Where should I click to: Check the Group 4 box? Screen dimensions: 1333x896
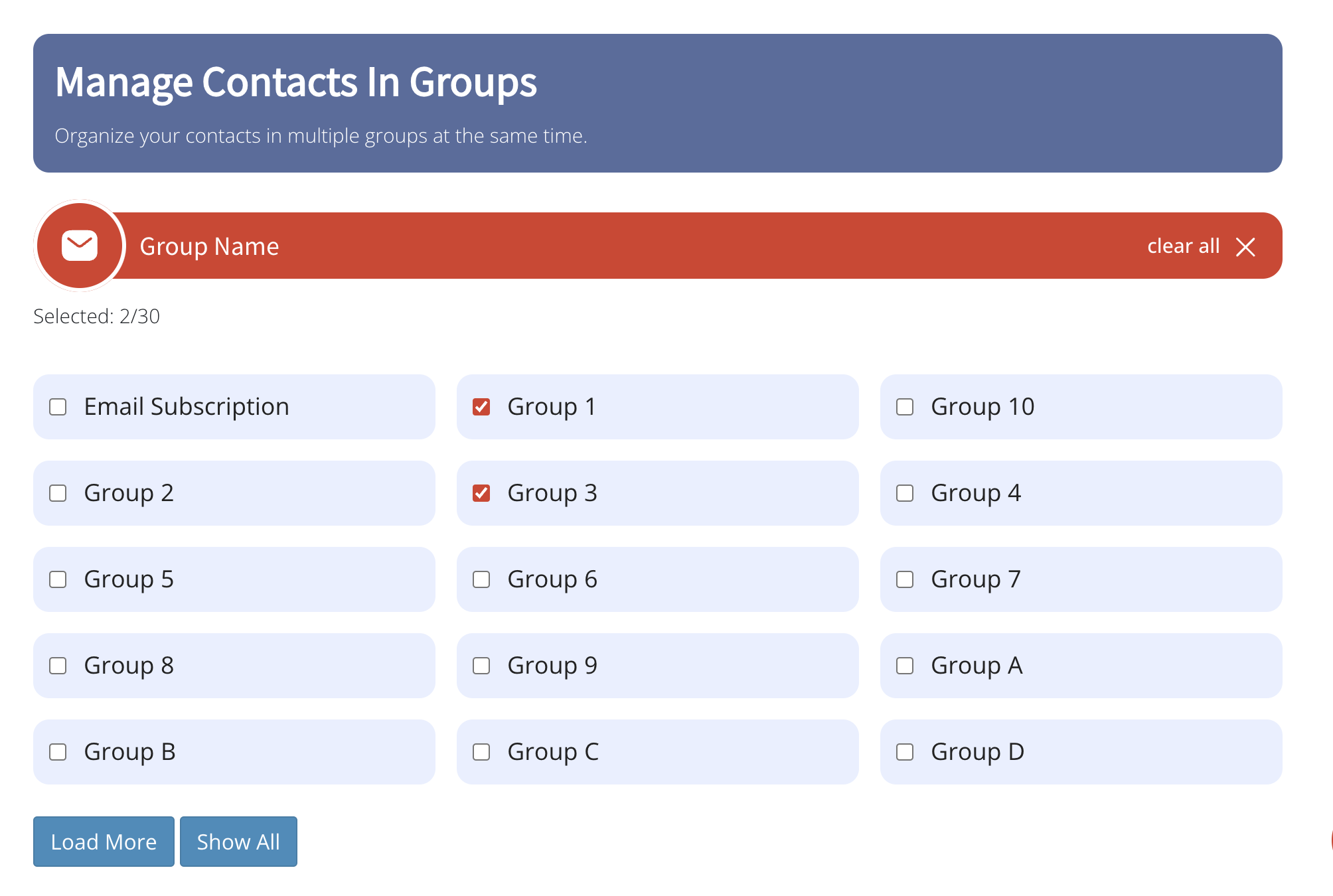[905, 492]
